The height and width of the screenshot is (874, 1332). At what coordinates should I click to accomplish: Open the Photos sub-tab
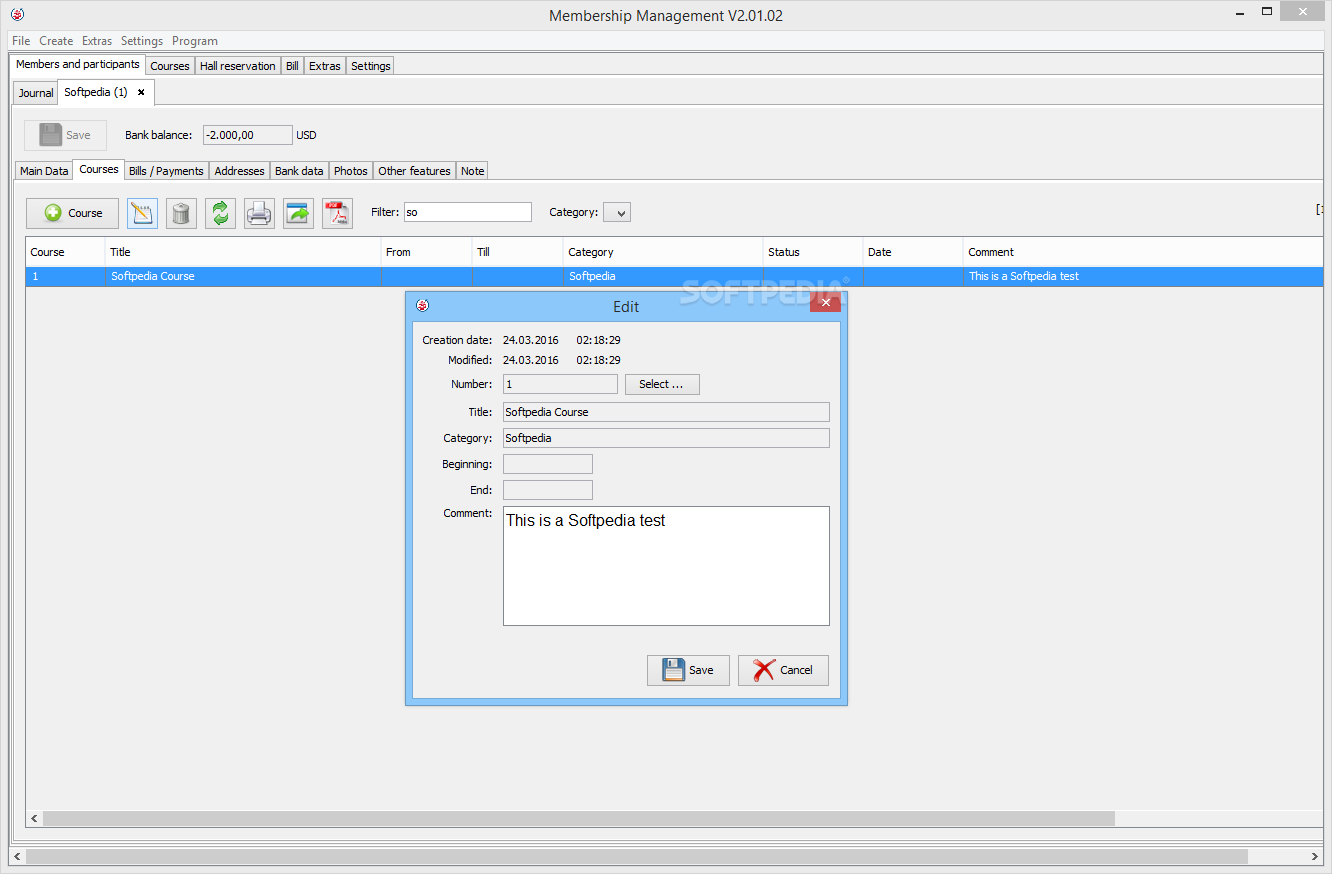click(x=351, y=171)
